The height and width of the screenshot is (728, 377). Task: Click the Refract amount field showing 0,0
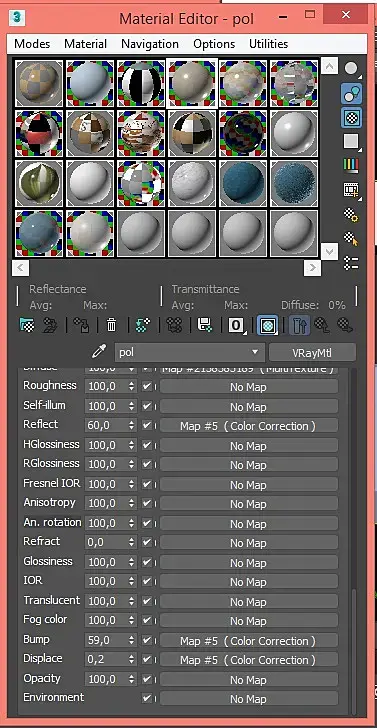point(106,542)
